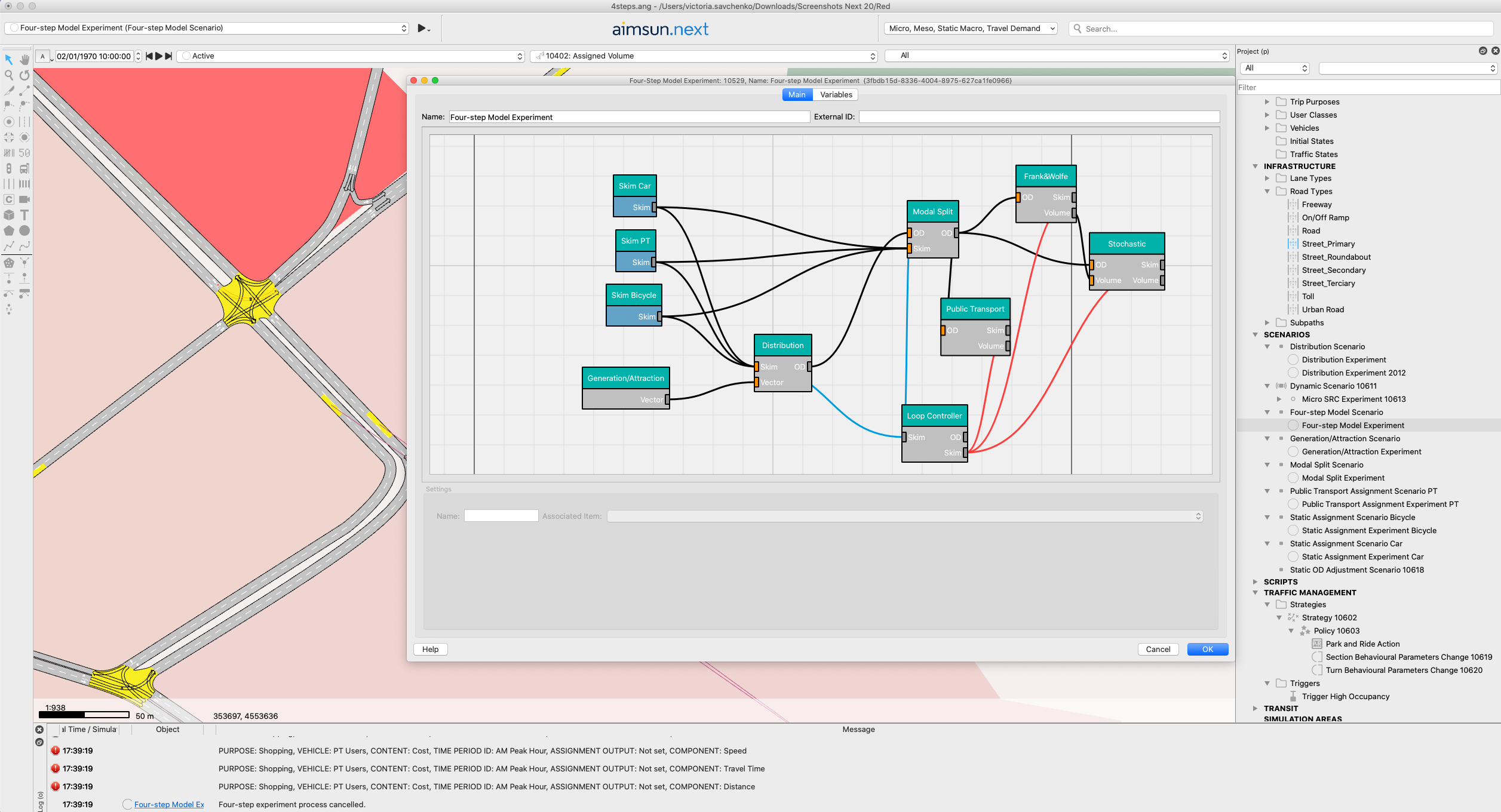This screenshot has height=812, width=1501.
Task: Switch to the Variables tab
Action: pos(836,94)
